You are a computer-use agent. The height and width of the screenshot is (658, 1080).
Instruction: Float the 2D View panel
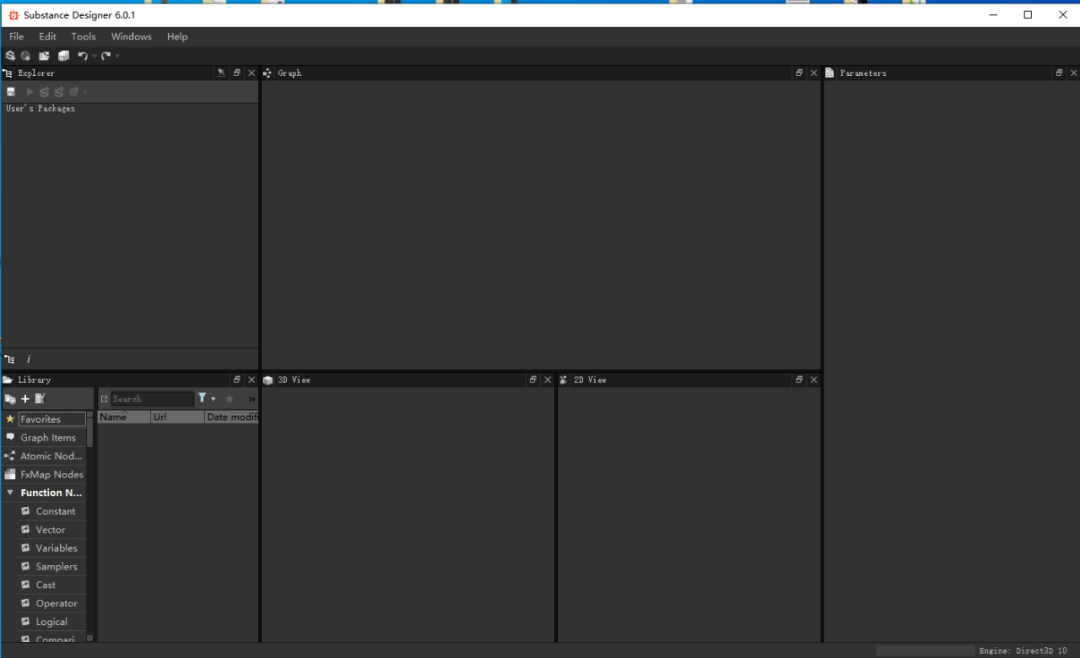tap(799, 380)
